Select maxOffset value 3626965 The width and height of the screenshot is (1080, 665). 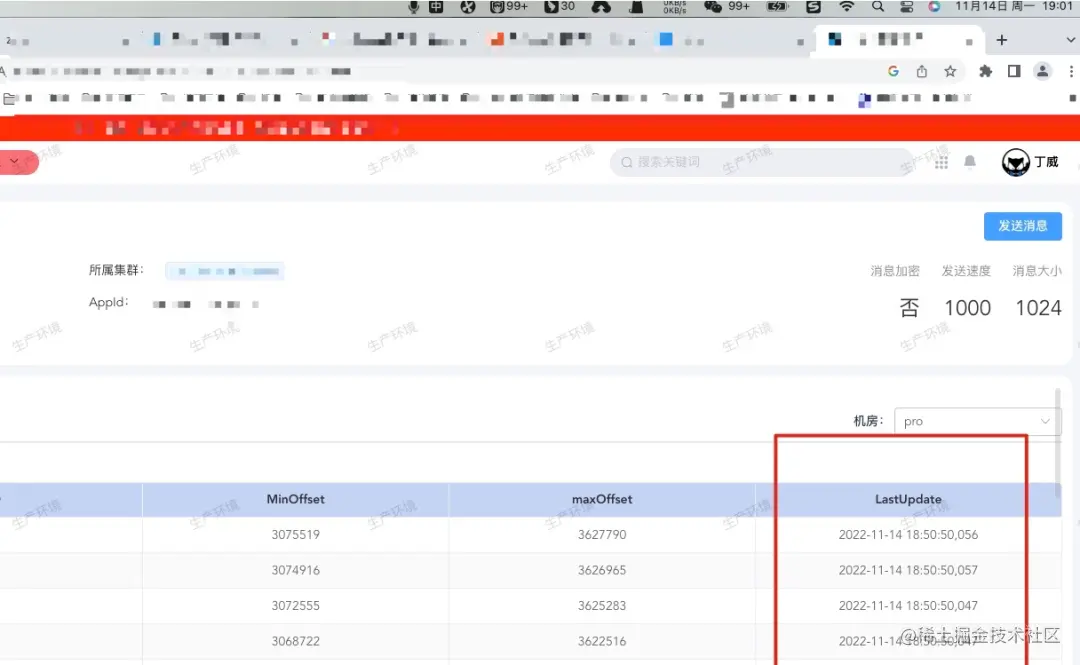[602, 571]
